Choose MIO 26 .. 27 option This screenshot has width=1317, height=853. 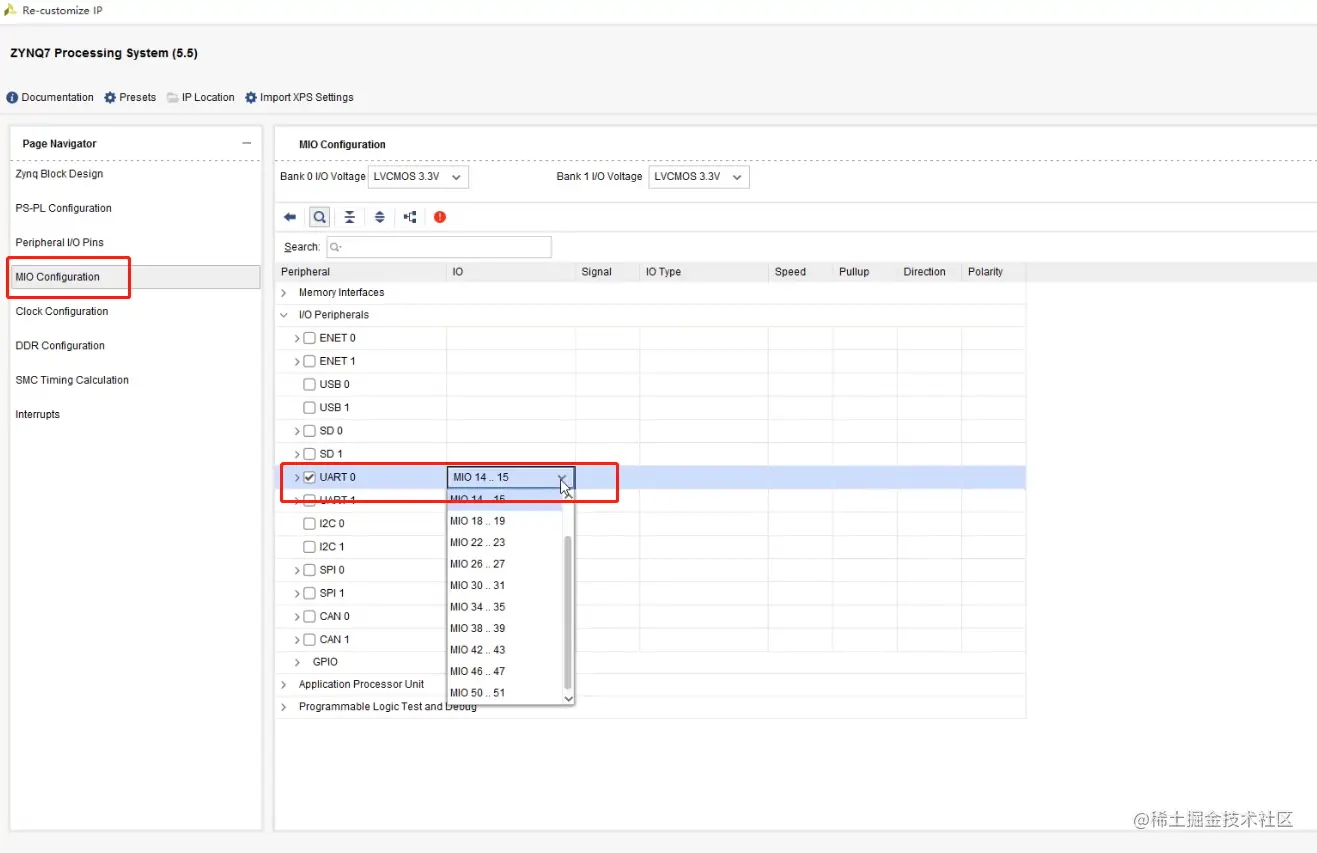point(505,564)
